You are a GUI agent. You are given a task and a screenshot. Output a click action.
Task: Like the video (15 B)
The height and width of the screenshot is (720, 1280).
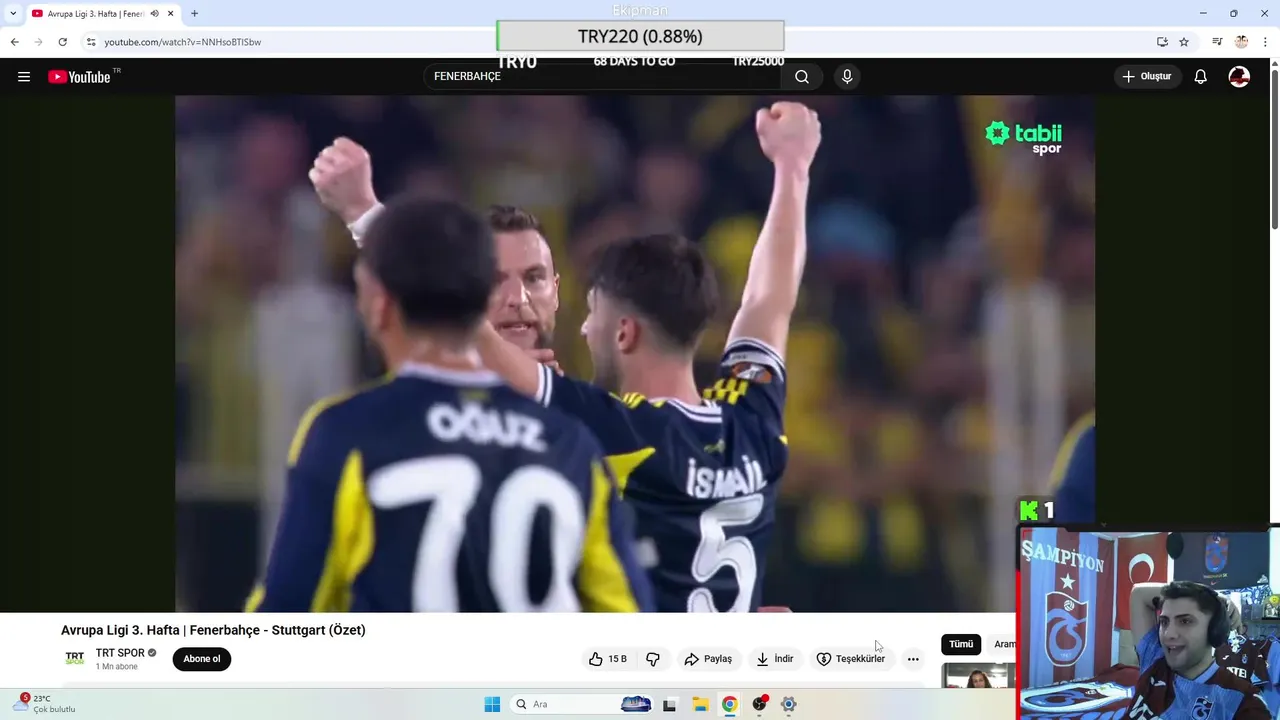click(x=608, y=659)
